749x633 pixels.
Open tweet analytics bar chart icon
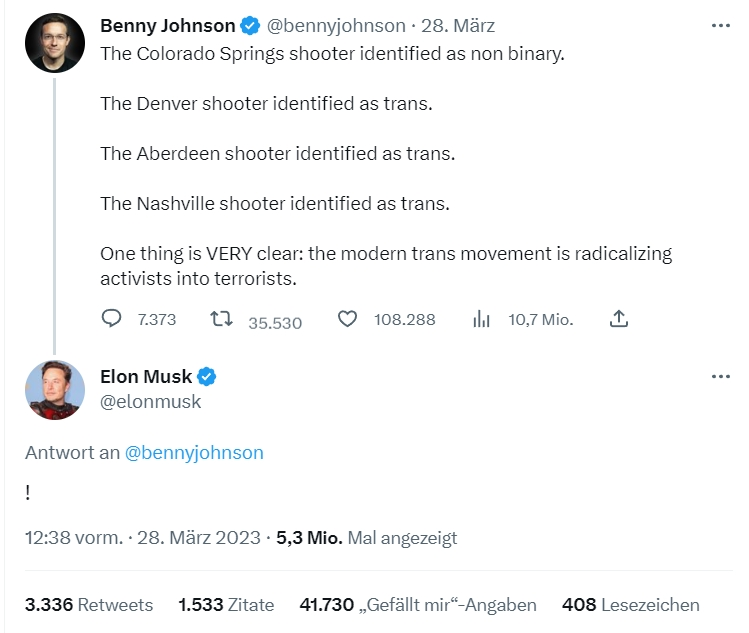tap(481, 319)
